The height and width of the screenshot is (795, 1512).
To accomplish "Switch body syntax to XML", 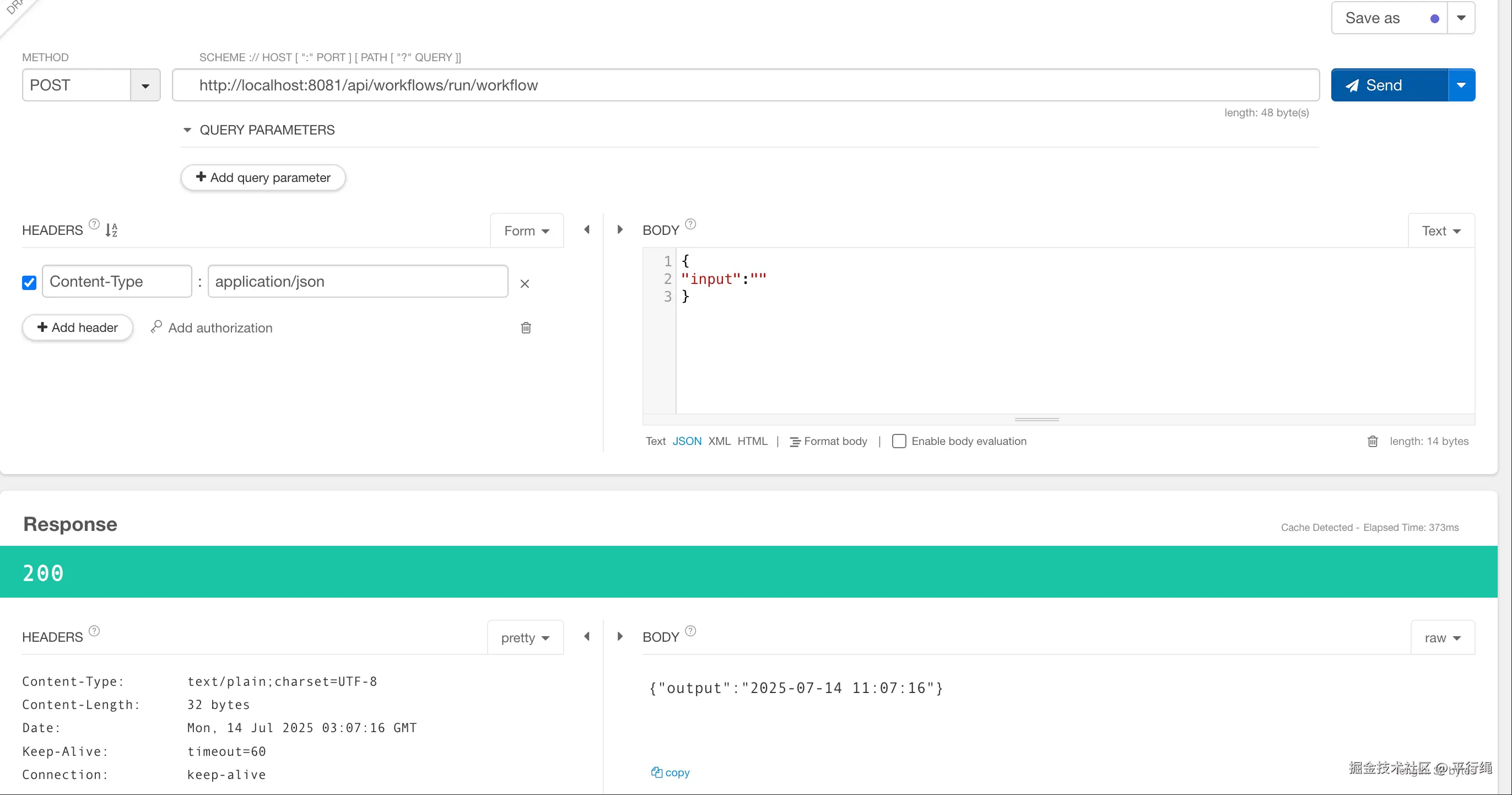I will (x=719, y=441).
